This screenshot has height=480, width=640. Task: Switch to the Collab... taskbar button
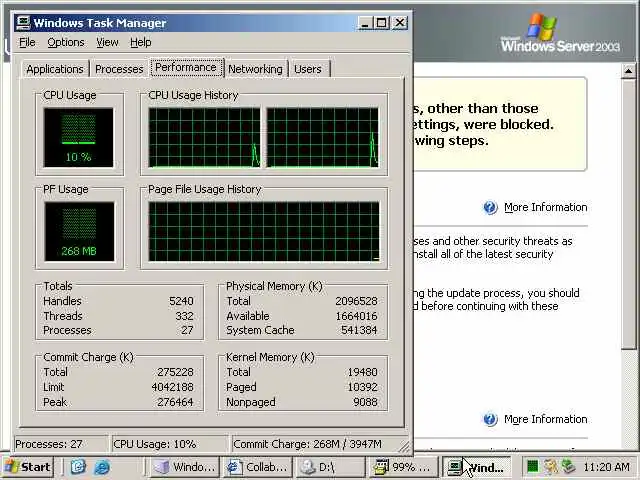click(257, 467)
